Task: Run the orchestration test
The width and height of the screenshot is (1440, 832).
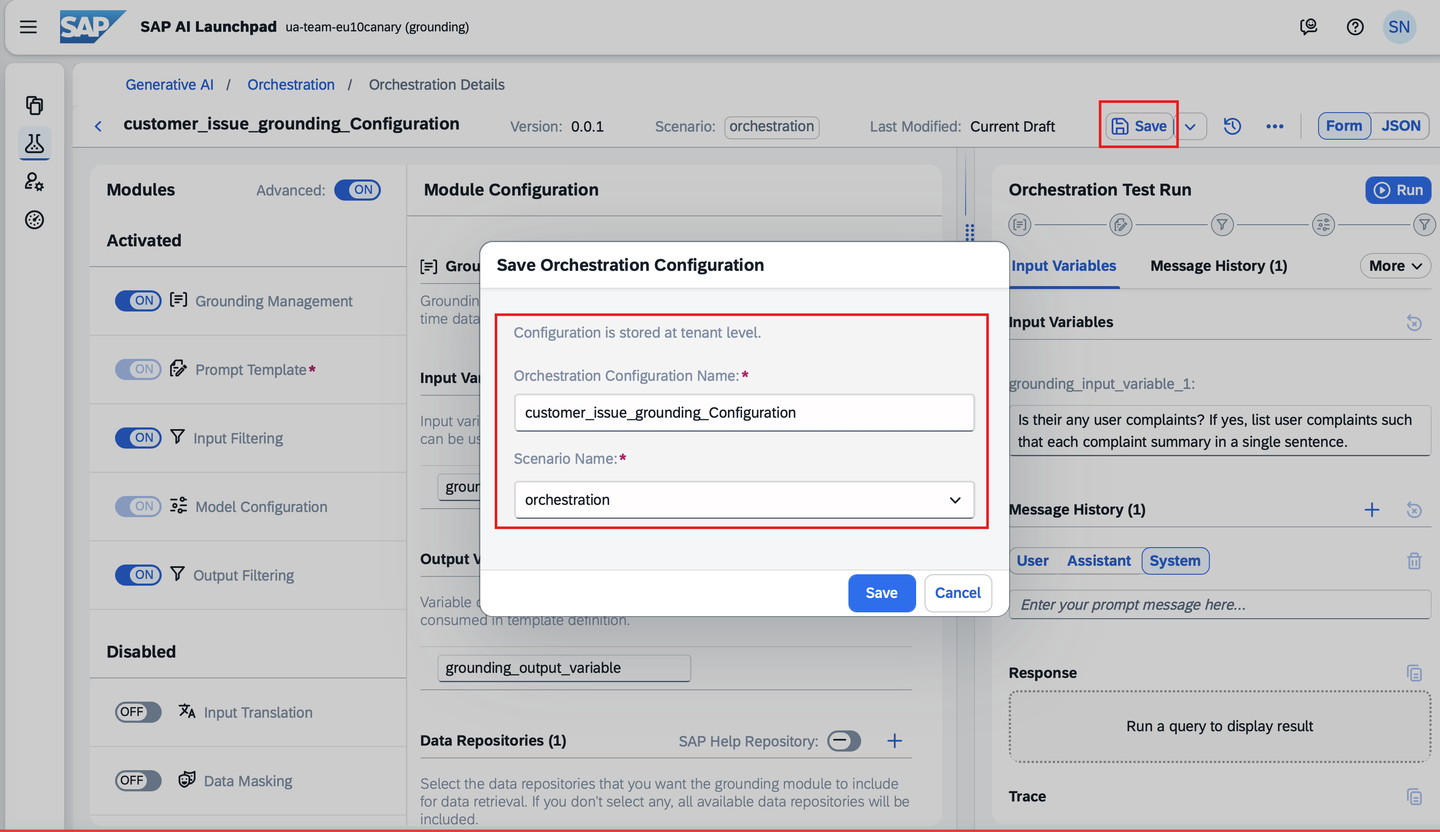Action: (1398, 190)
